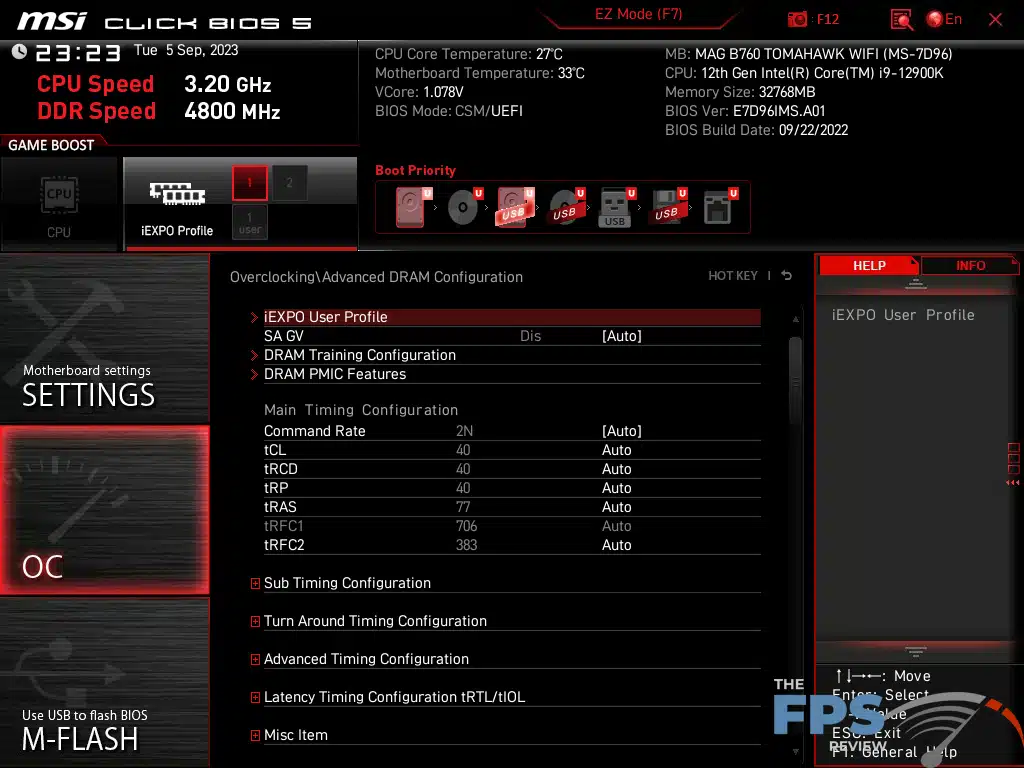Switch to EZ Mode (F7)
Image resolution: width=1024 pixels, height=768 pixels.
(638, 15)
